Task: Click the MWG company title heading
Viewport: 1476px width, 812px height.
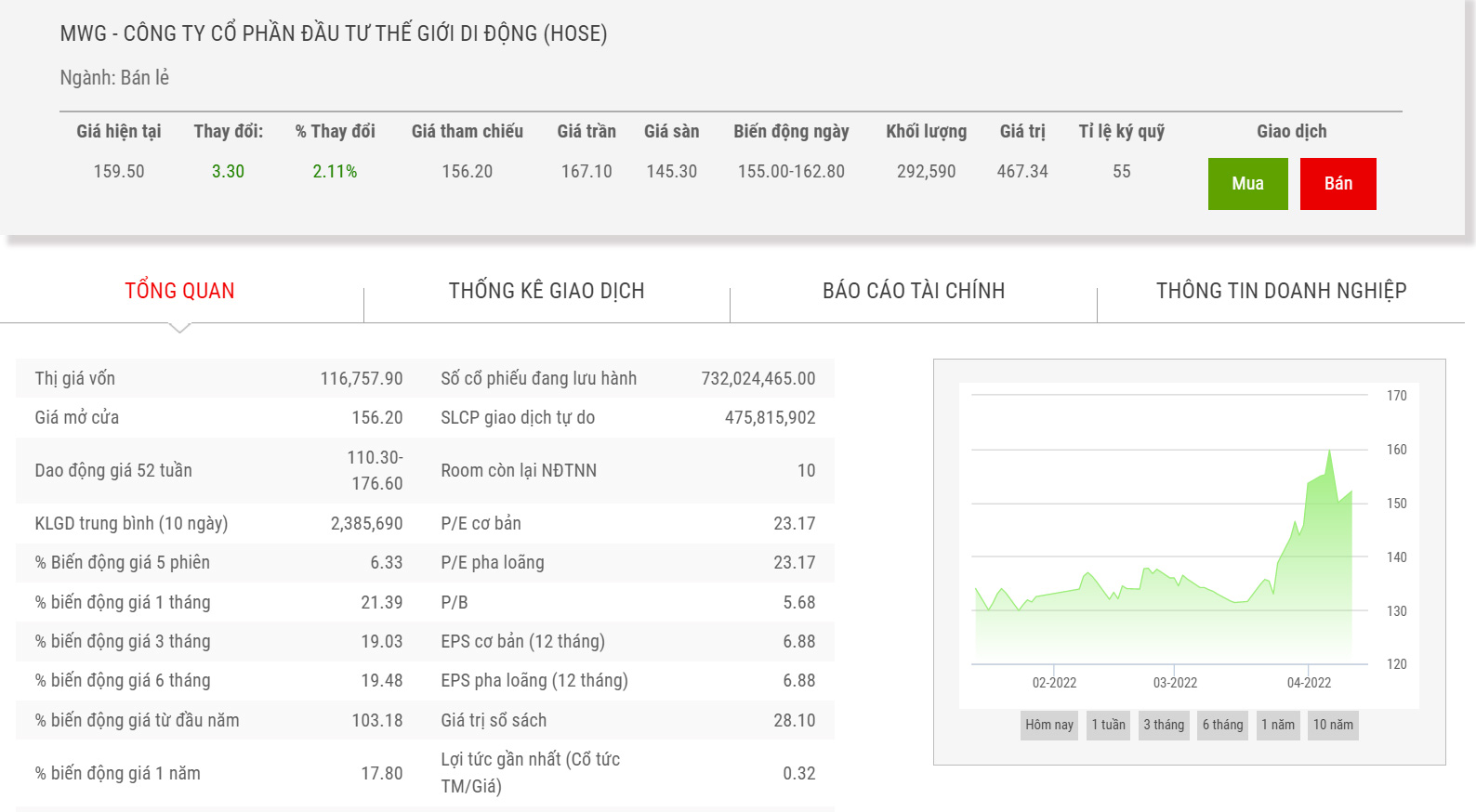Action: pyautogui.click(x=333, y=33)
